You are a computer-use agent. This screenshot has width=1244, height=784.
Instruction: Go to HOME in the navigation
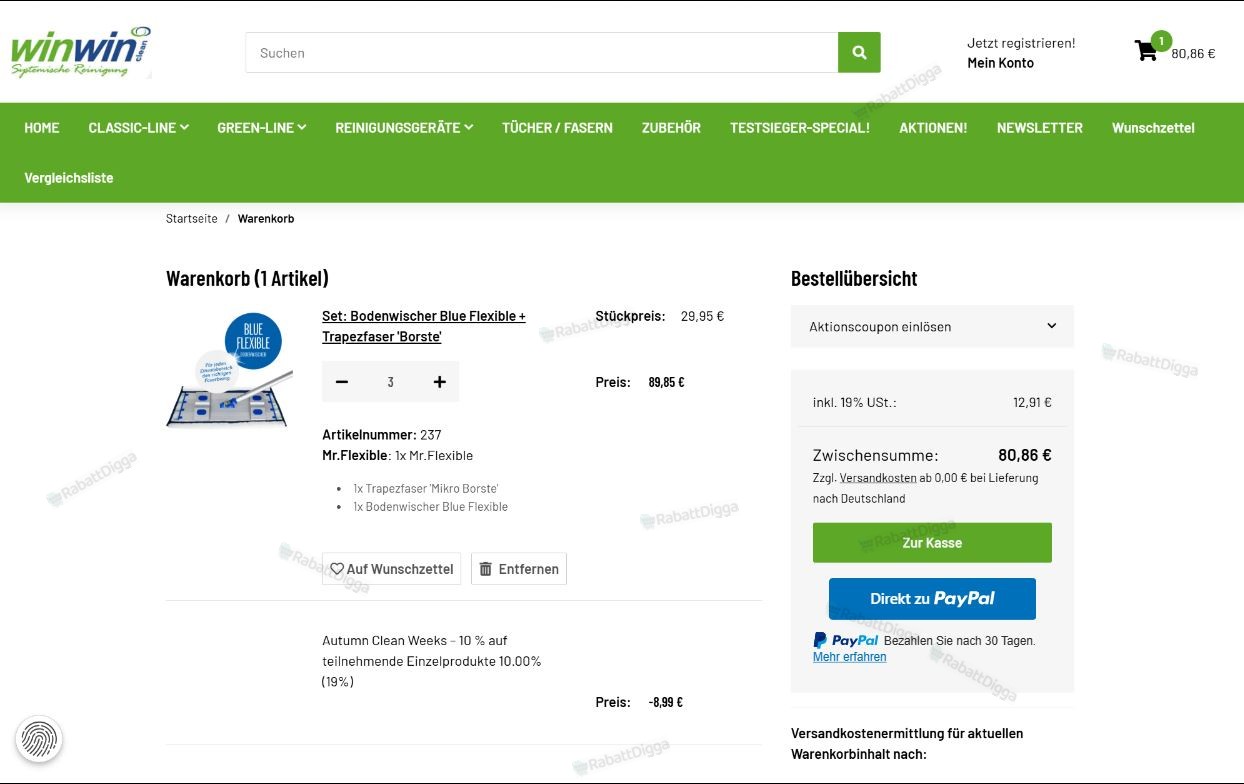click(x=42, y=128)
